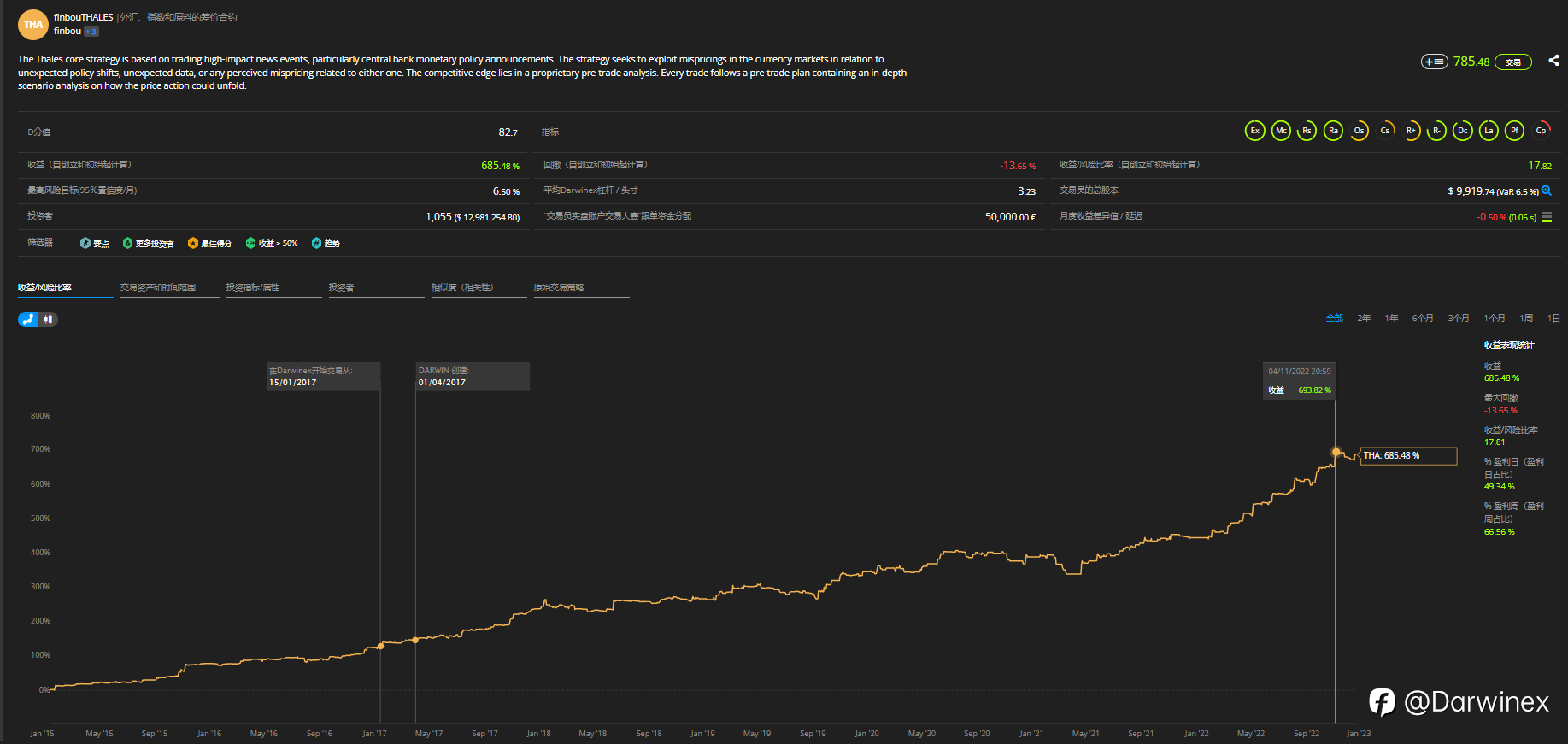This screenshot has width=1568, height=744.
Task: Open the 投资者 tab
Action: tap(342, 288)
